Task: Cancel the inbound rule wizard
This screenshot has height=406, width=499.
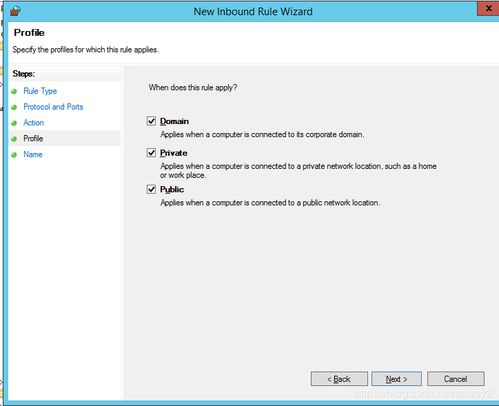Action: coord(456,379)
